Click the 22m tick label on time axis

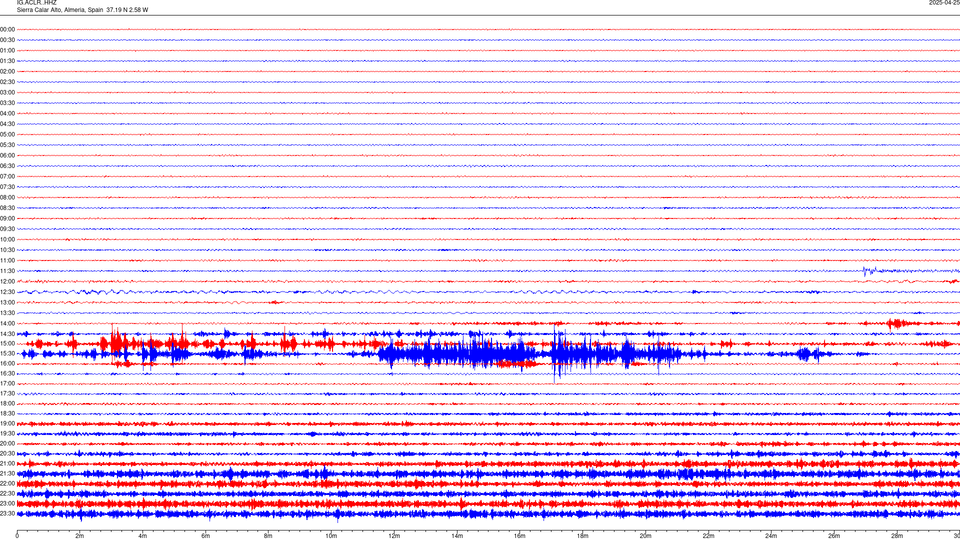pyautogui.click(x=708, y=536)
